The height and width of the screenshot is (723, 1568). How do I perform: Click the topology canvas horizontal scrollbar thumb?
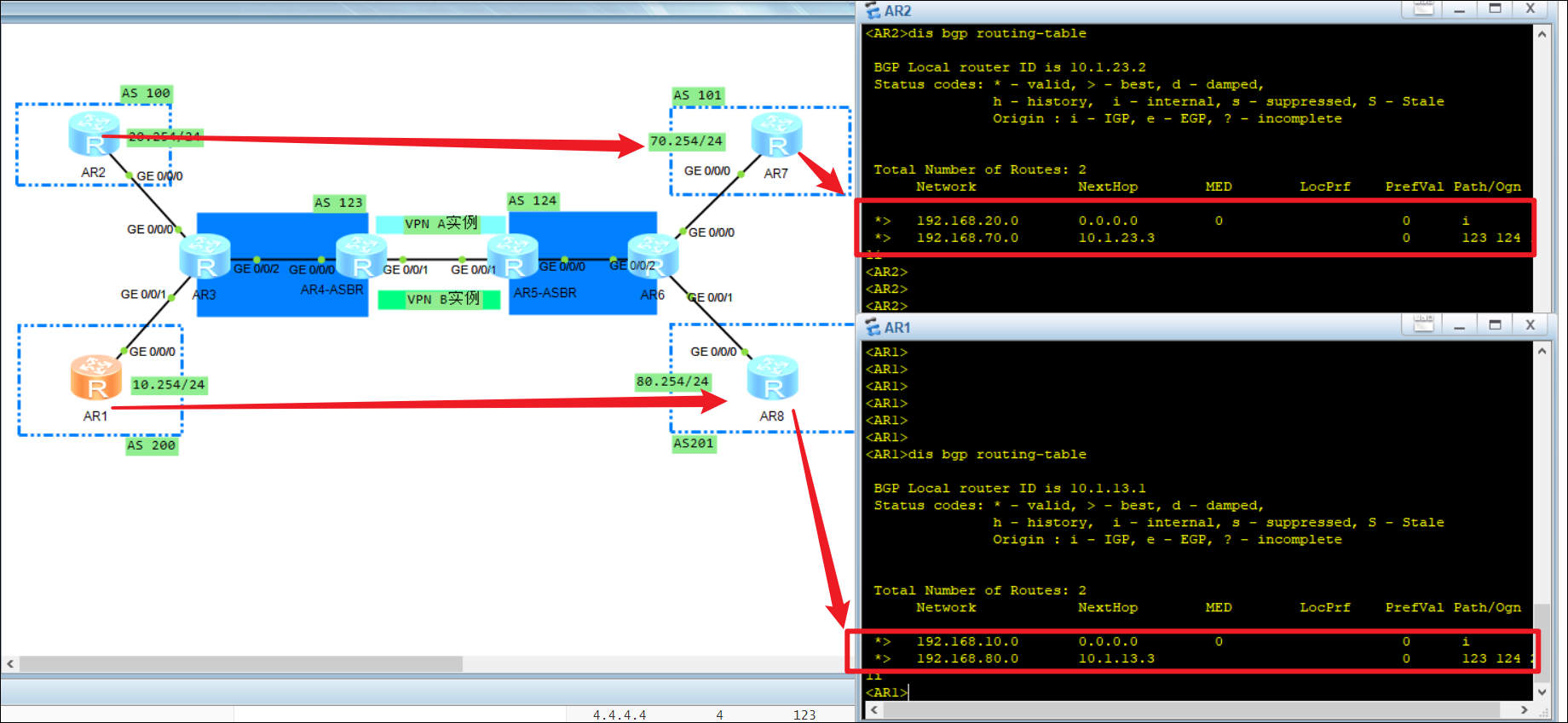[241, 663]
